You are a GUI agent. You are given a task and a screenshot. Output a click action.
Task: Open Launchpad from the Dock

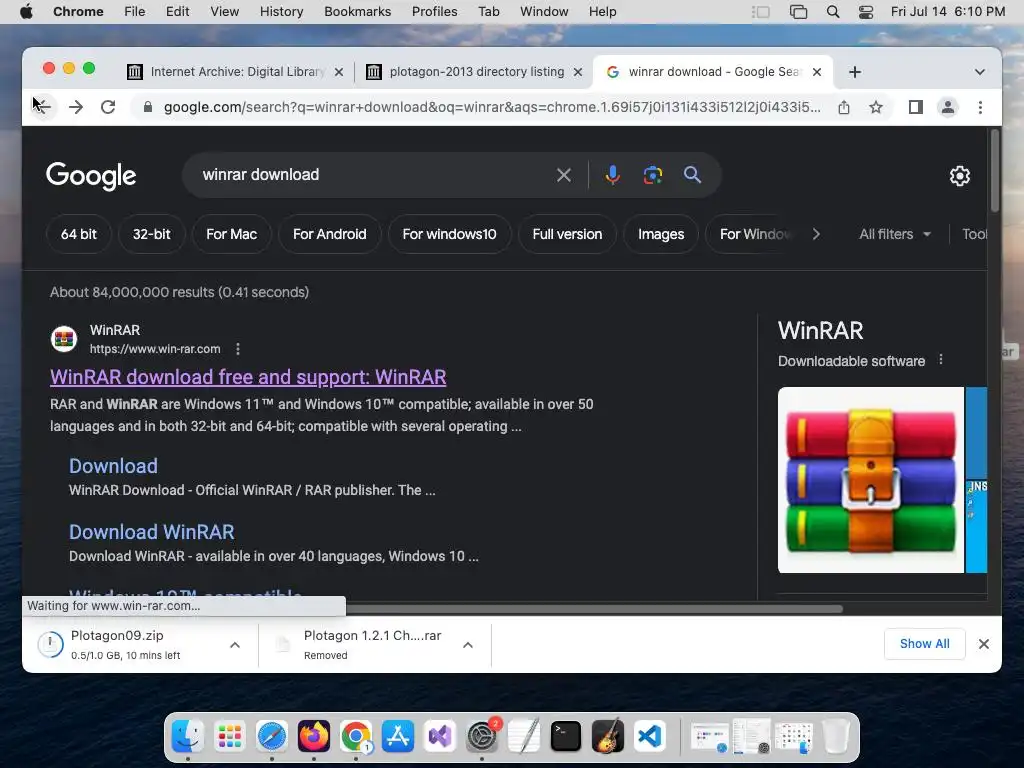(230, 736)
